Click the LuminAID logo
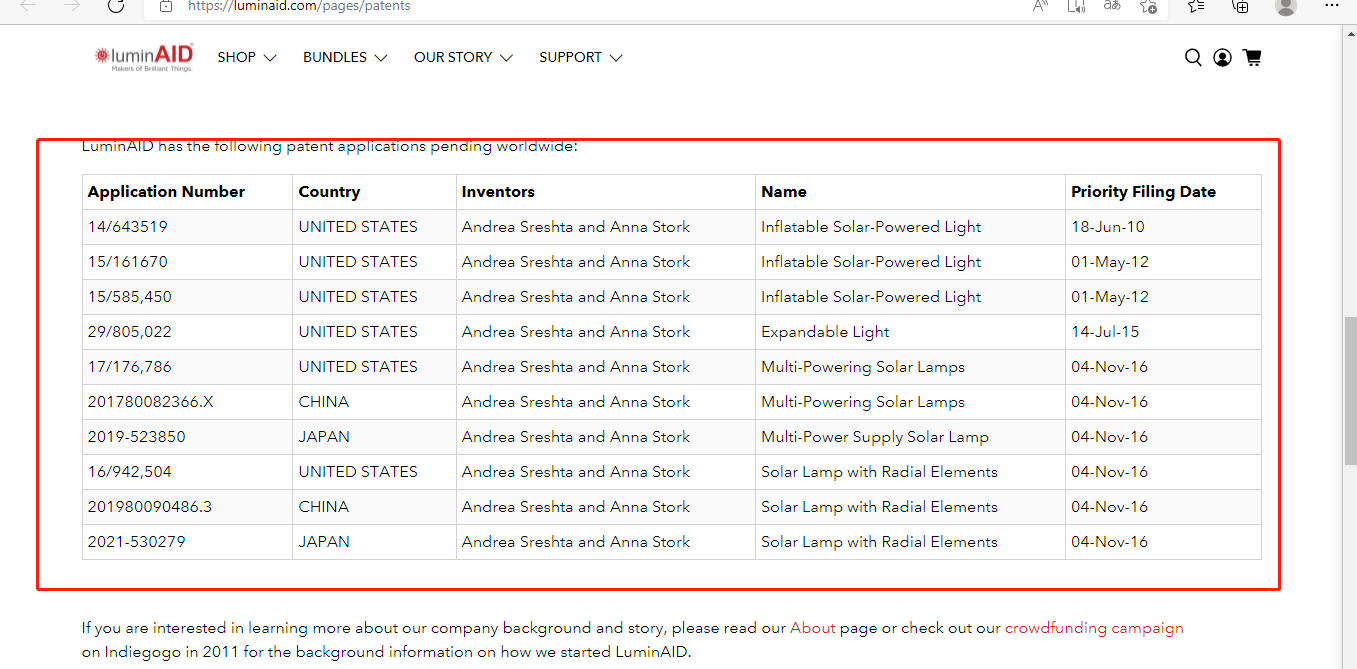1357x669 pixels. coord(143,58)
